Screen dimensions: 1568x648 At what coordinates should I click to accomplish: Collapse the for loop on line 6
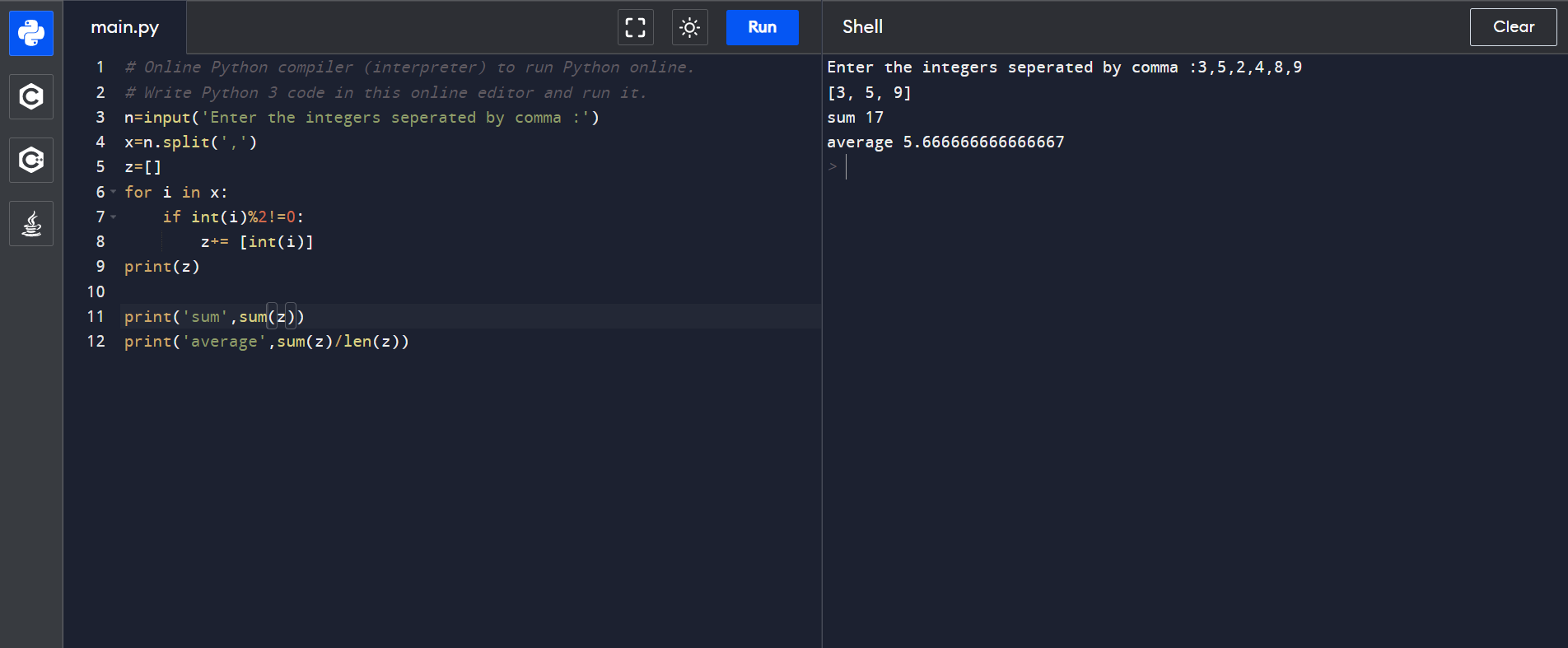[114, 192]
